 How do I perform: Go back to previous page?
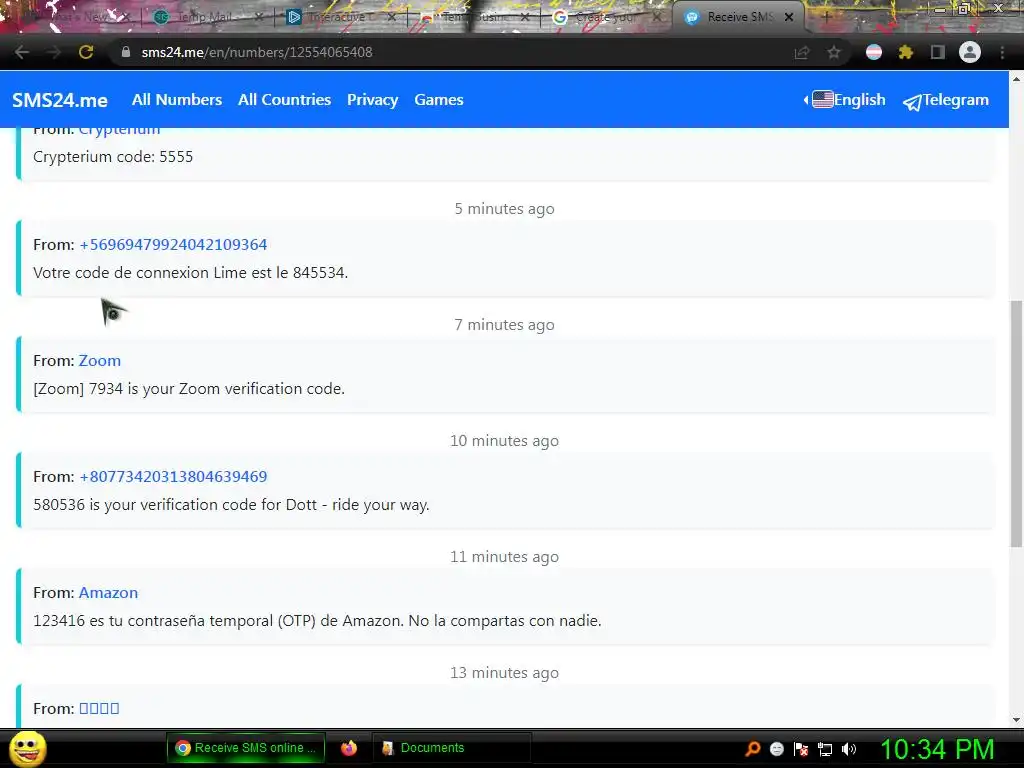click(x=22, y=52)
